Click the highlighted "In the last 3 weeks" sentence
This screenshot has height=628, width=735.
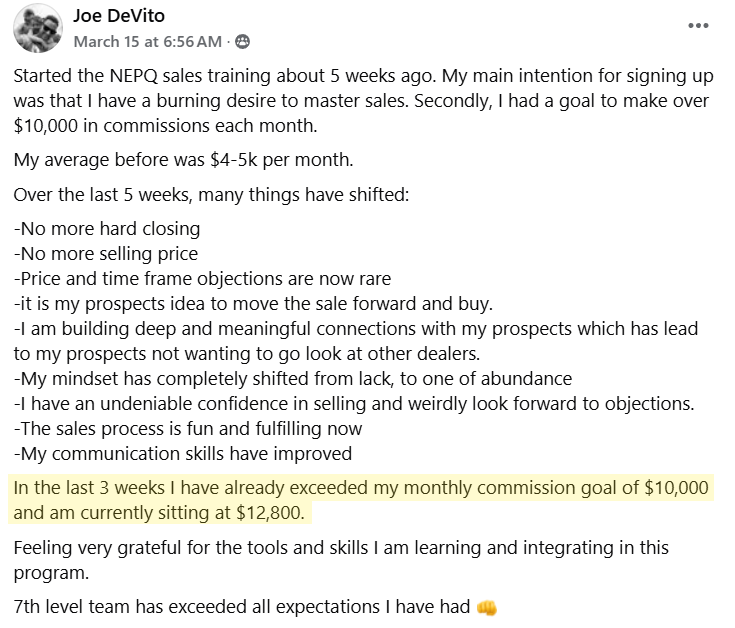360,489
